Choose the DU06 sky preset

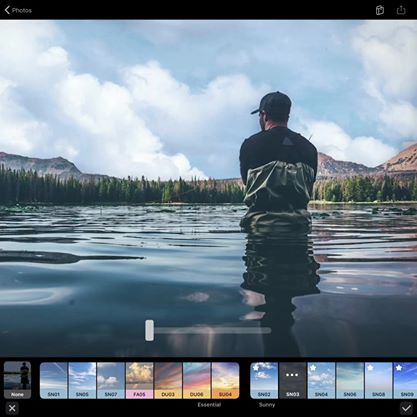pyautogui.click(x=197, y=380)
